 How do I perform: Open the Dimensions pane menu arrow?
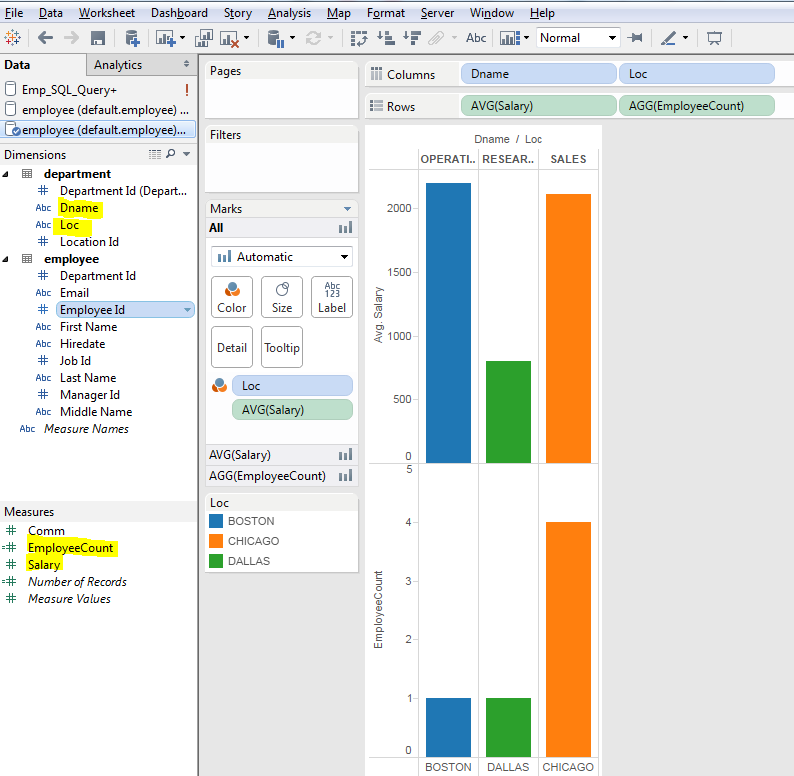click(187, 154)
